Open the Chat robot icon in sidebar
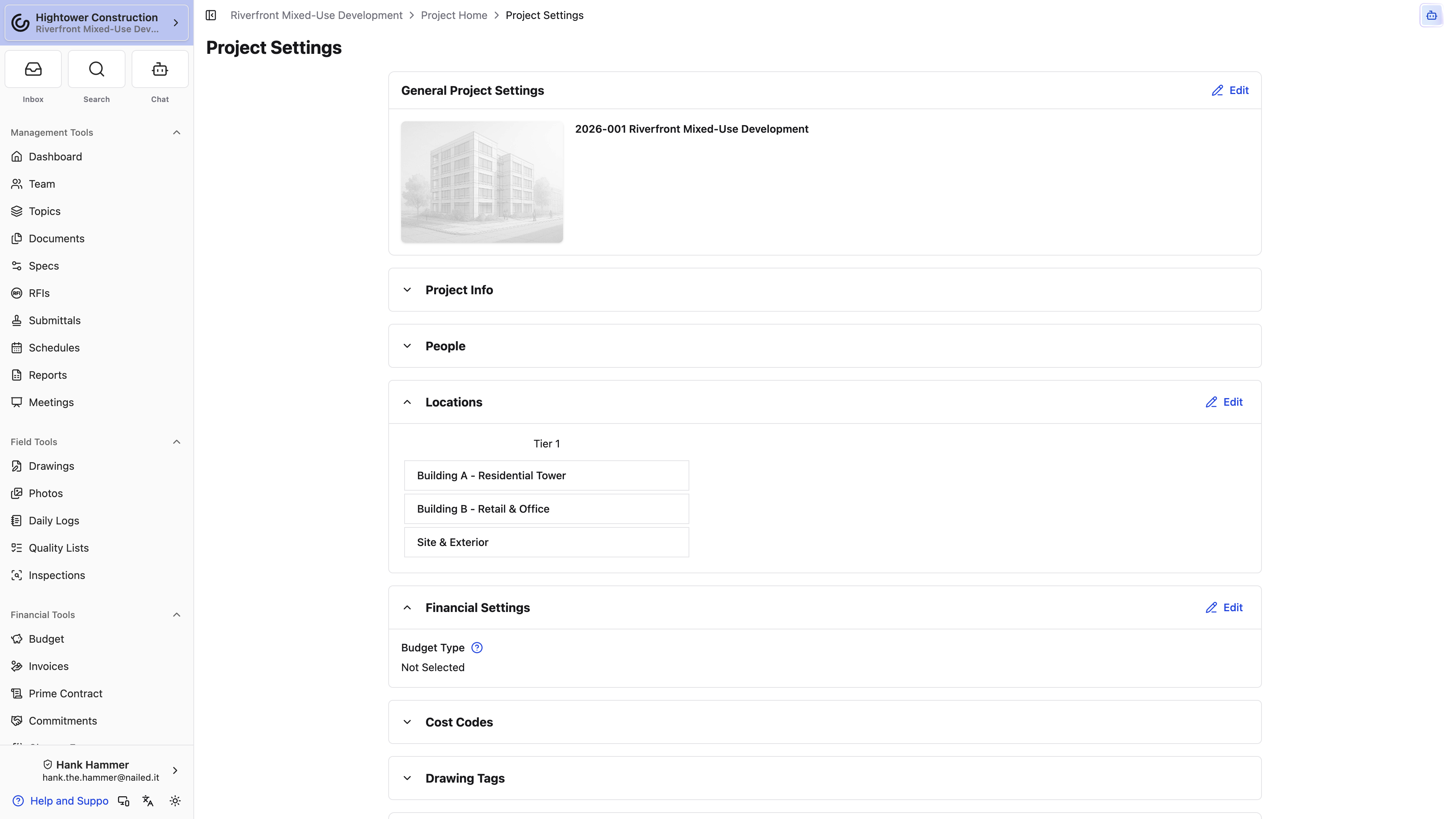The height and width of the screenshot is (819, 1456). pos(160,69)
